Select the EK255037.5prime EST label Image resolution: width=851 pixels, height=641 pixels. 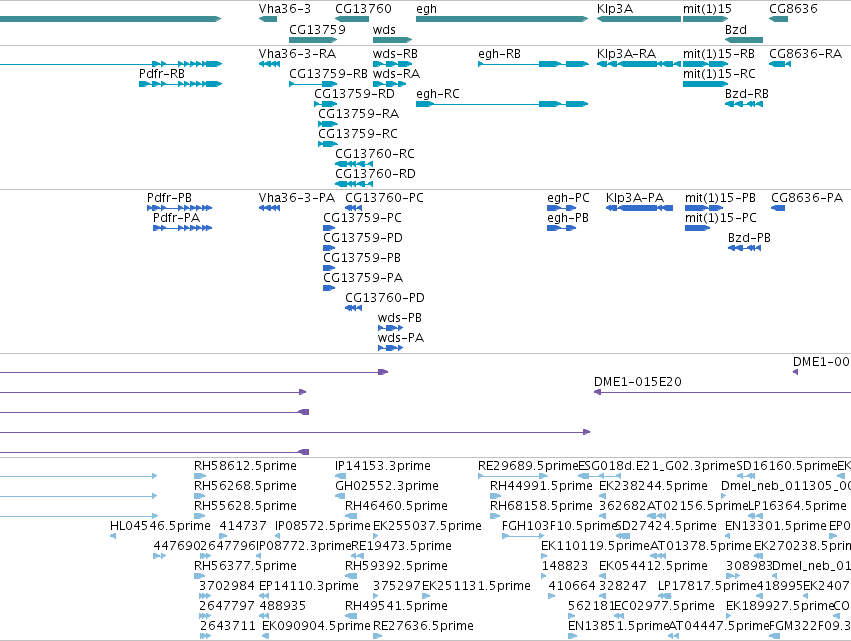427,526
